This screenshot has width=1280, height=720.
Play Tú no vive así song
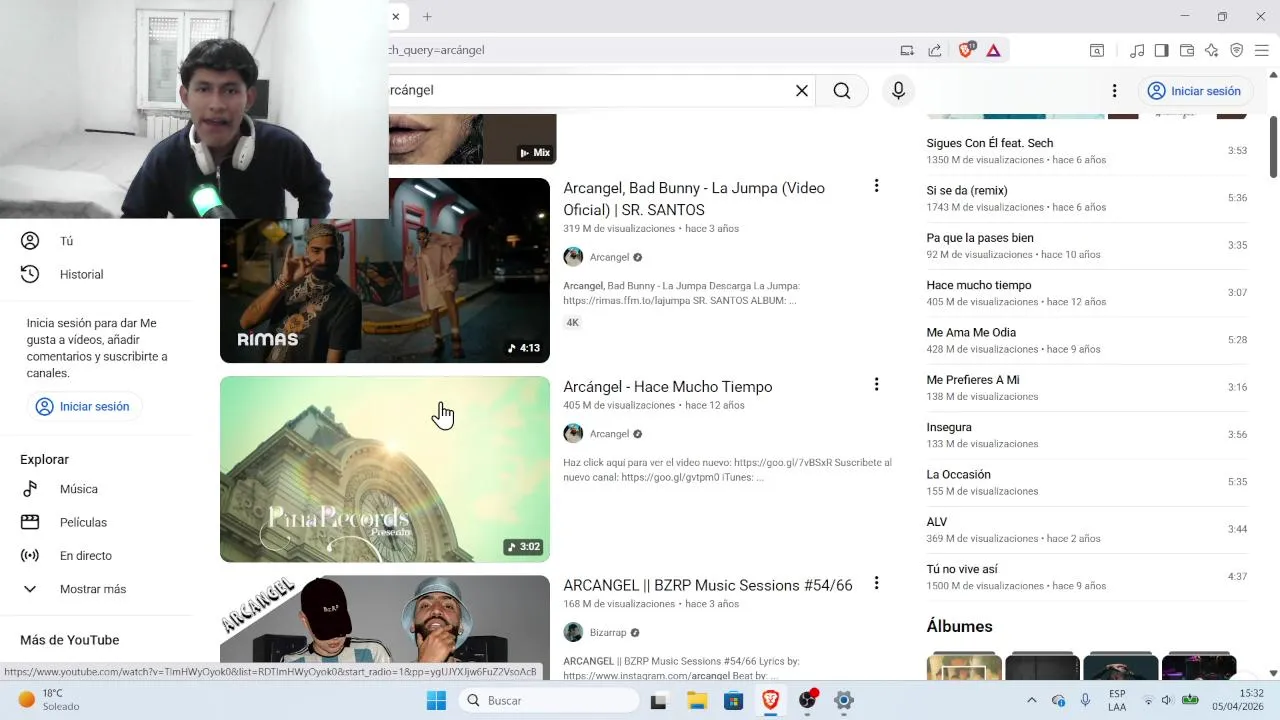tap(1086, 577)
